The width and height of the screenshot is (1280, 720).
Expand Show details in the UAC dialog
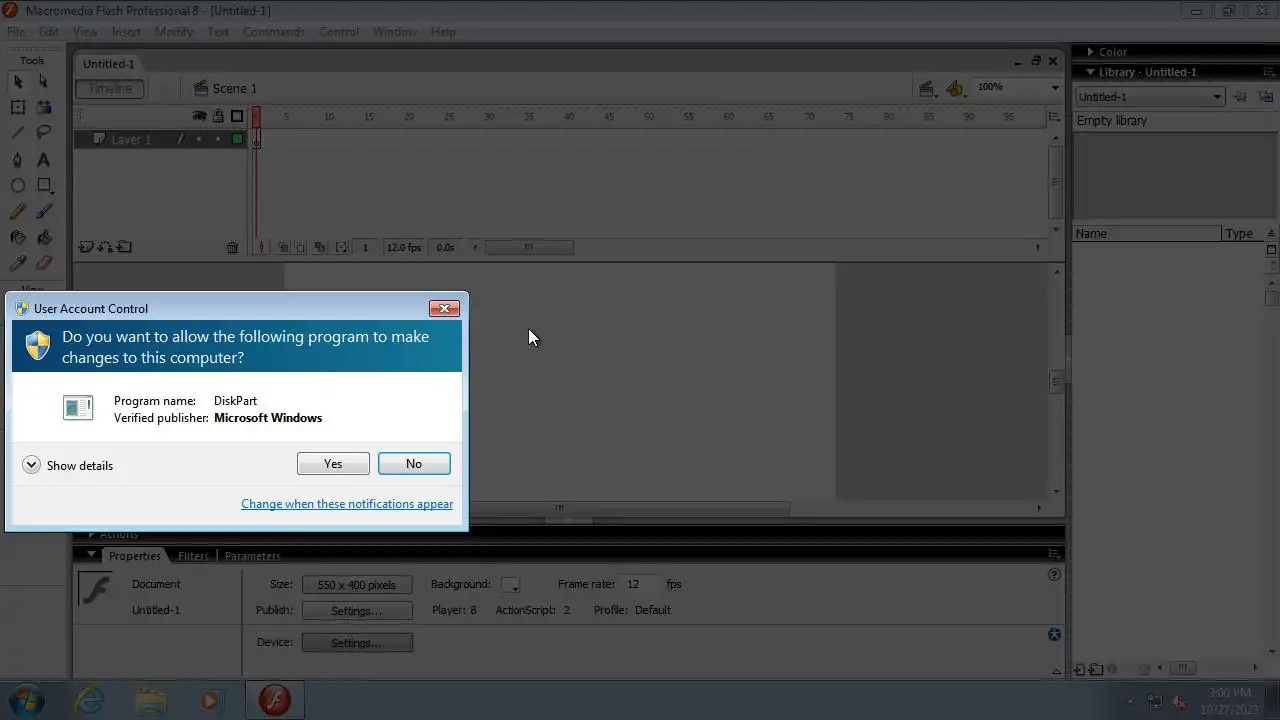[x=67, y=465]
